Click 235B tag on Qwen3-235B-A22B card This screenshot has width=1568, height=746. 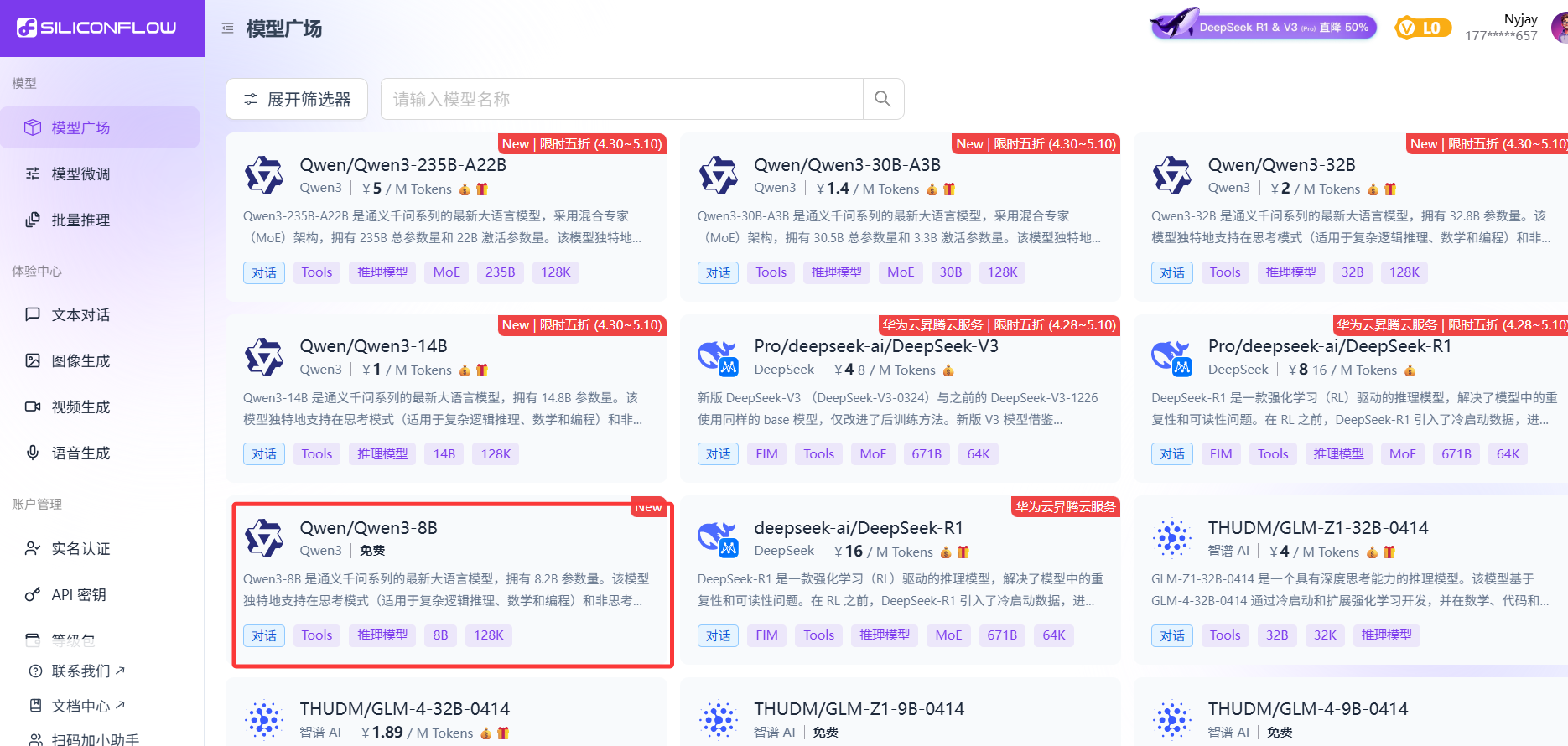501,272
